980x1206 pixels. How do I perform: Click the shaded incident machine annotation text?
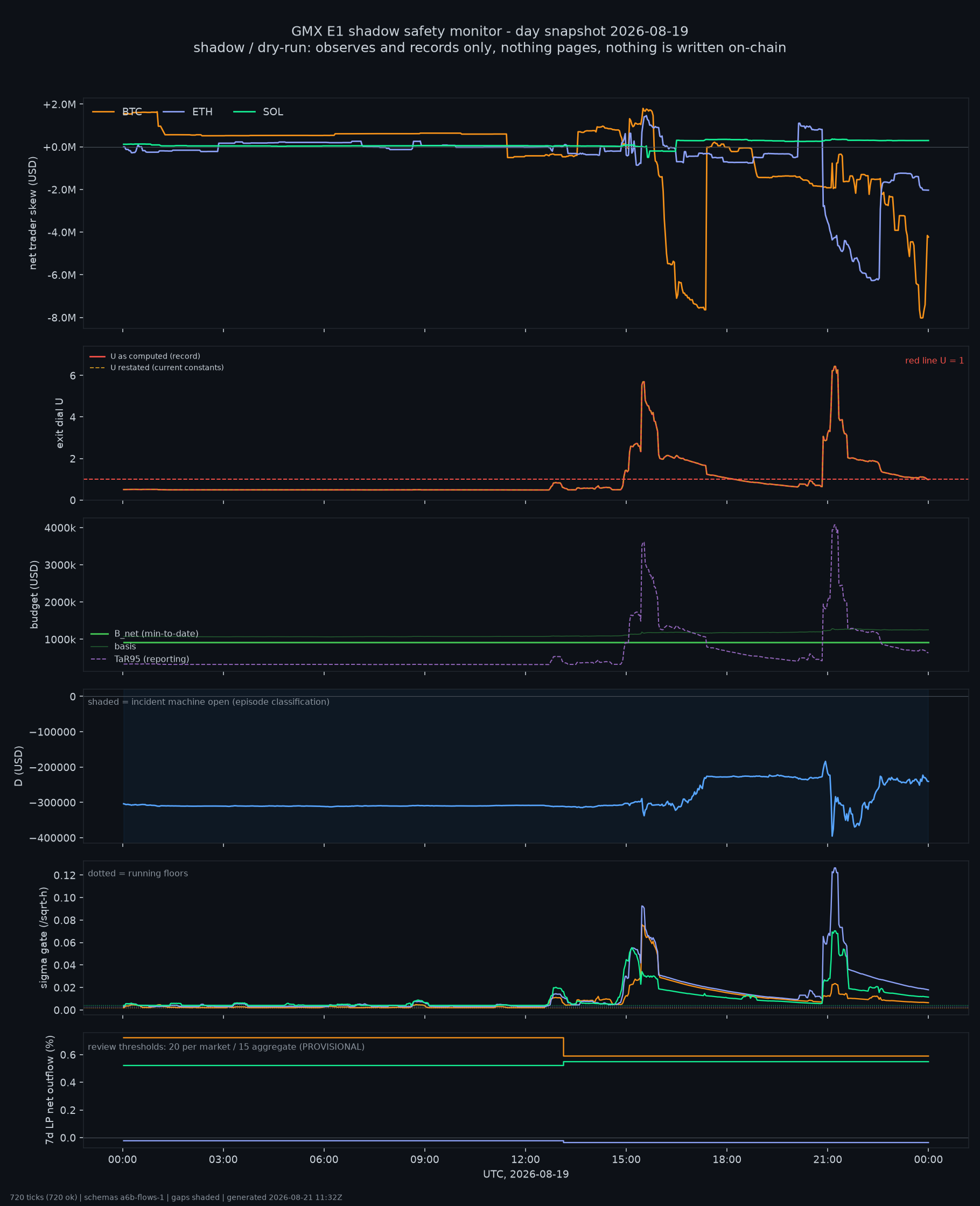(208, 702)
